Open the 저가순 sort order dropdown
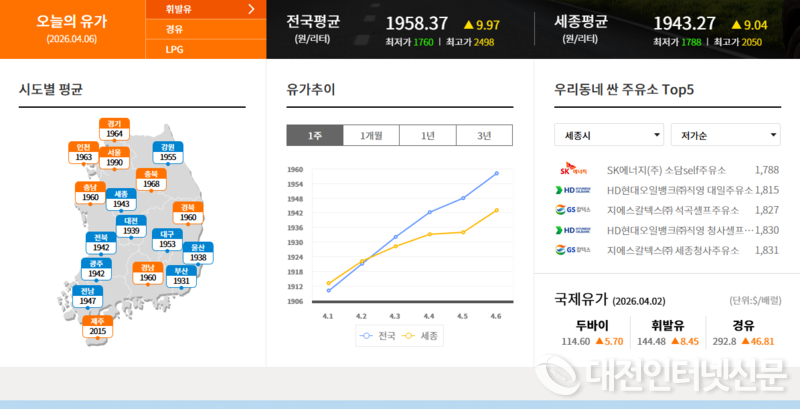 point(726,135)
